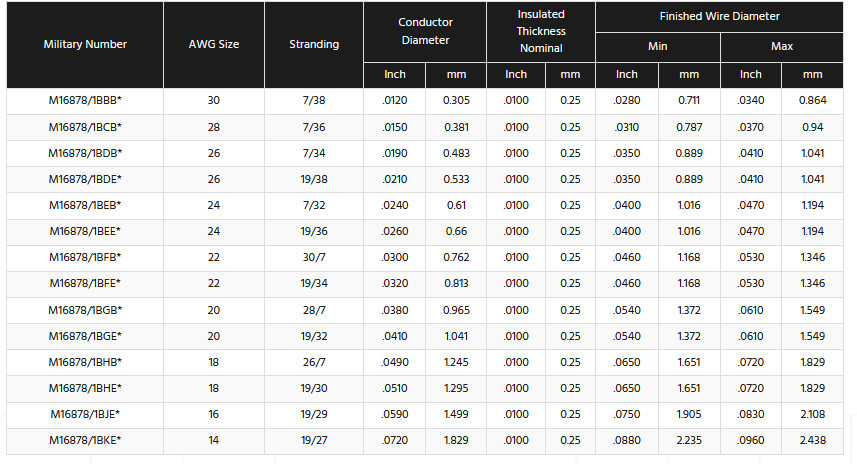This screenshot has width=857, height=464.
Task: Click the 19/27 stranding cell
Action: click(314, 440)
